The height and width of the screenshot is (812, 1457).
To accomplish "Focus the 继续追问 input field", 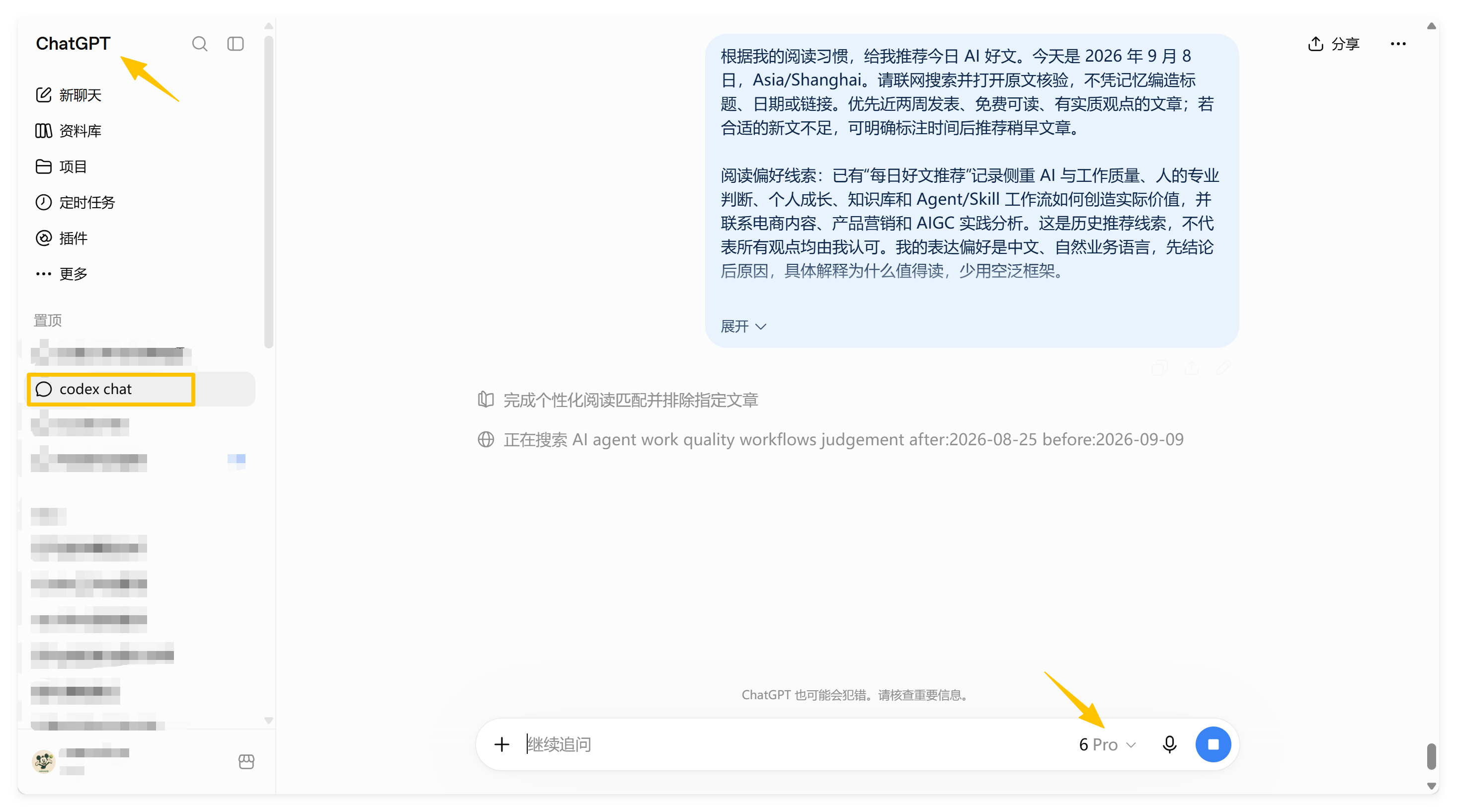I will (792, 744).
